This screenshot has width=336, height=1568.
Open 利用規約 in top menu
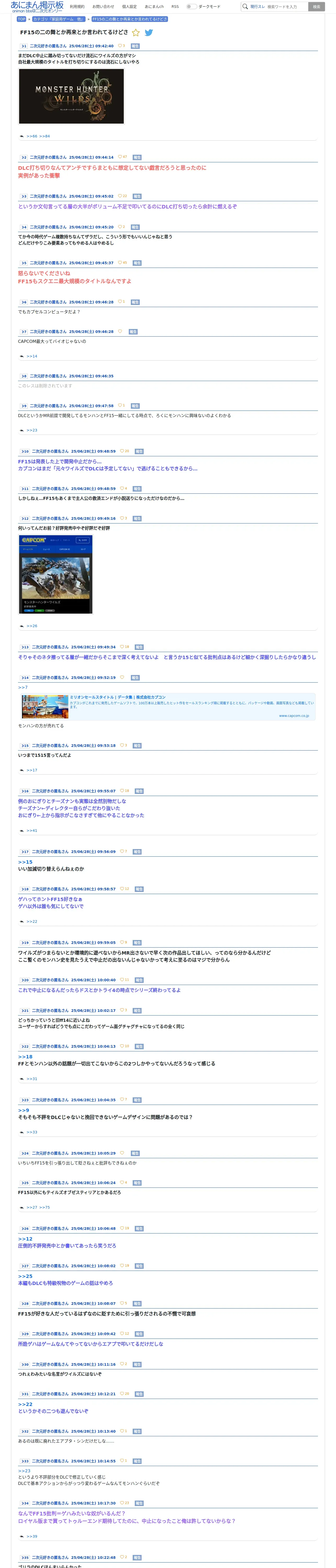click(x=77, y=7)
